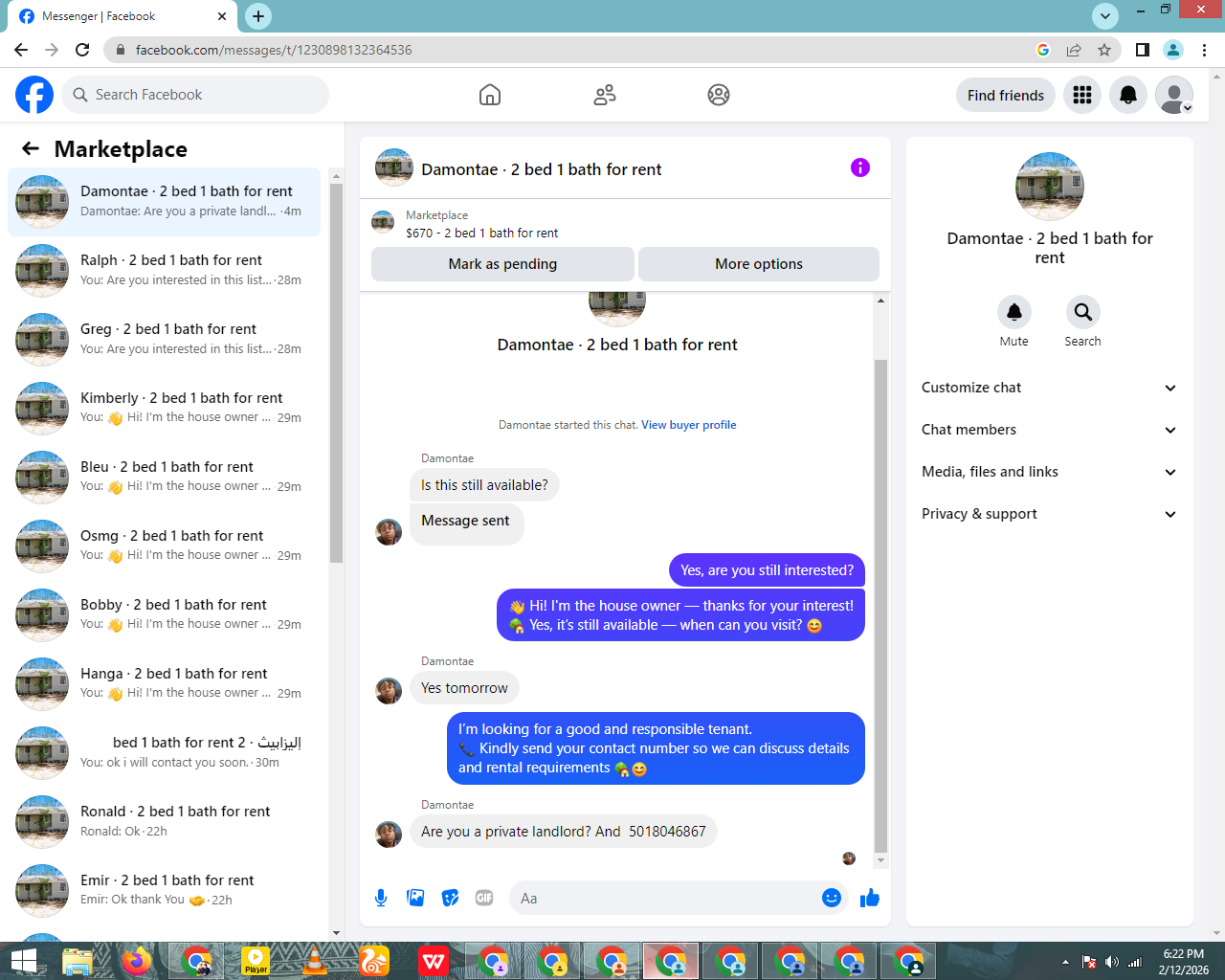The height and width of the screenshot is (980, 1225).
Task: Click the Search Facebook field
Action: [195, 95]
